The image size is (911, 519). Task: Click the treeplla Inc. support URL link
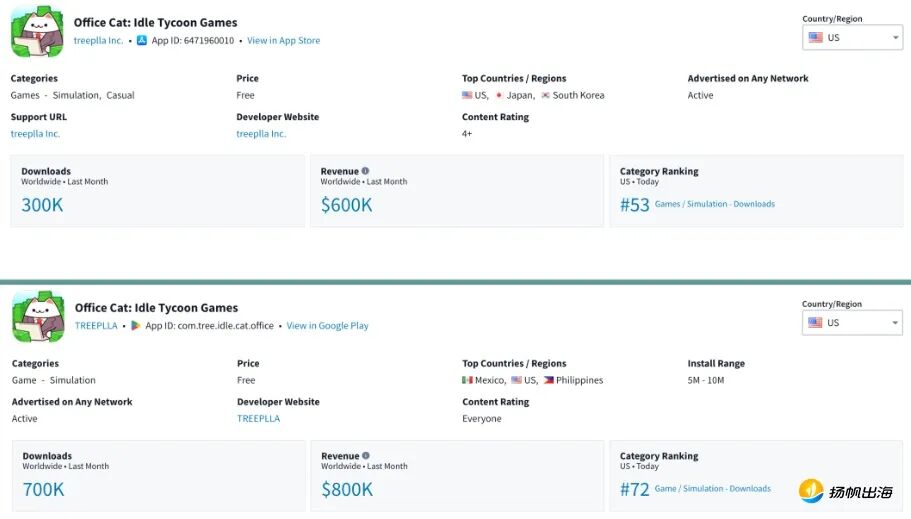click(x=35, y=134)
